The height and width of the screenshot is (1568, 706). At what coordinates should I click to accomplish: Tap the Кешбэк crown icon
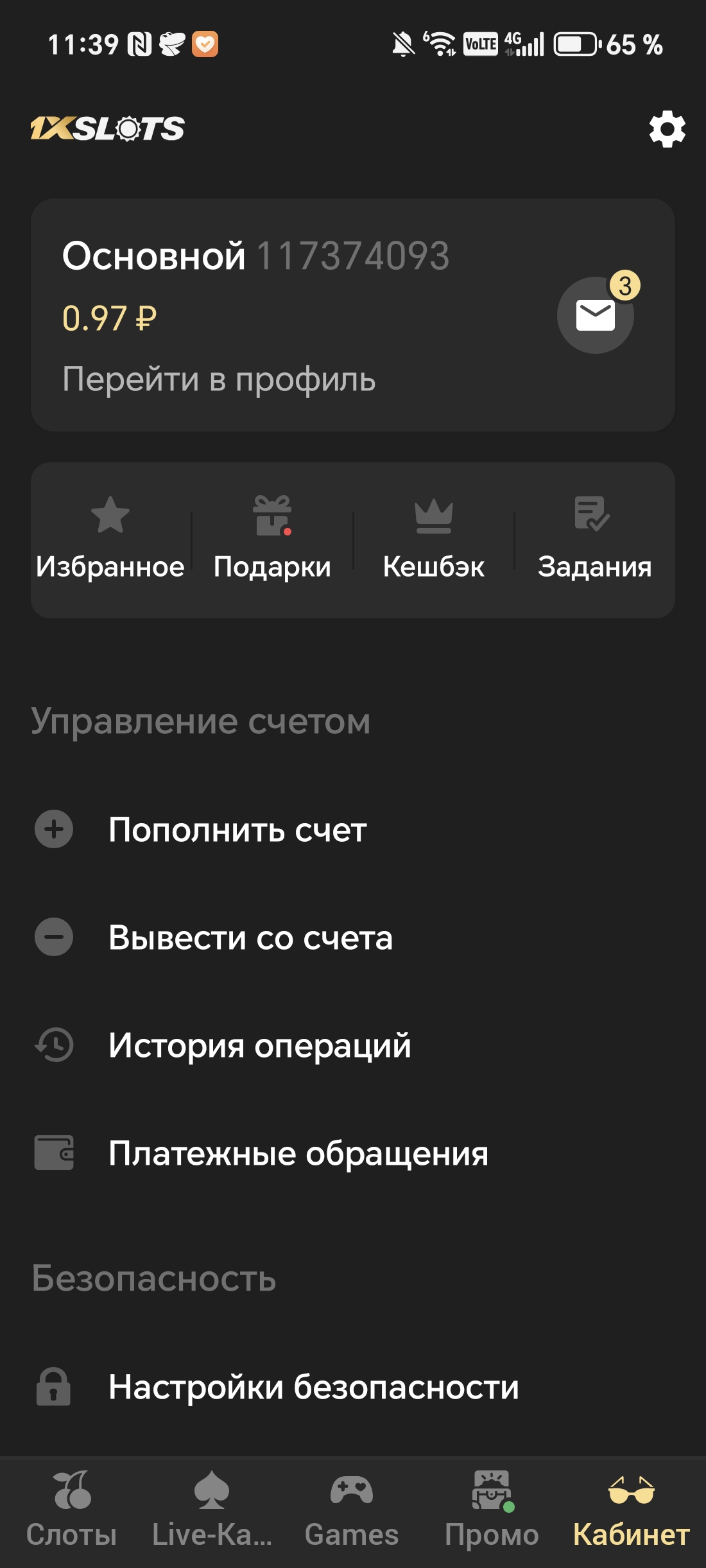coord(434,515)
